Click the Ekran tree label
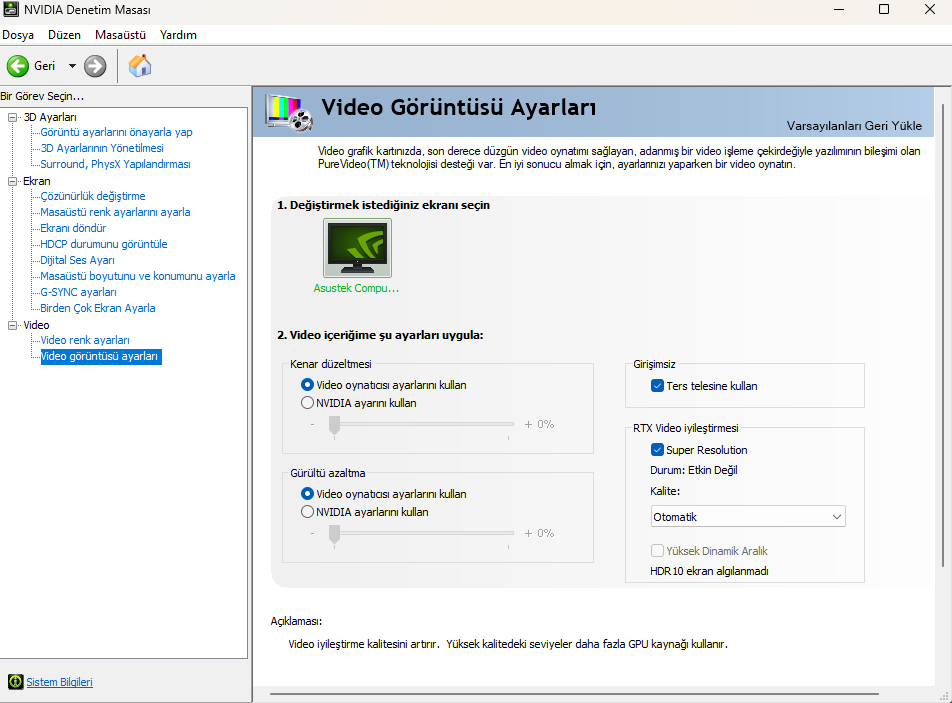The image size is (952, 703). (36, 181)
